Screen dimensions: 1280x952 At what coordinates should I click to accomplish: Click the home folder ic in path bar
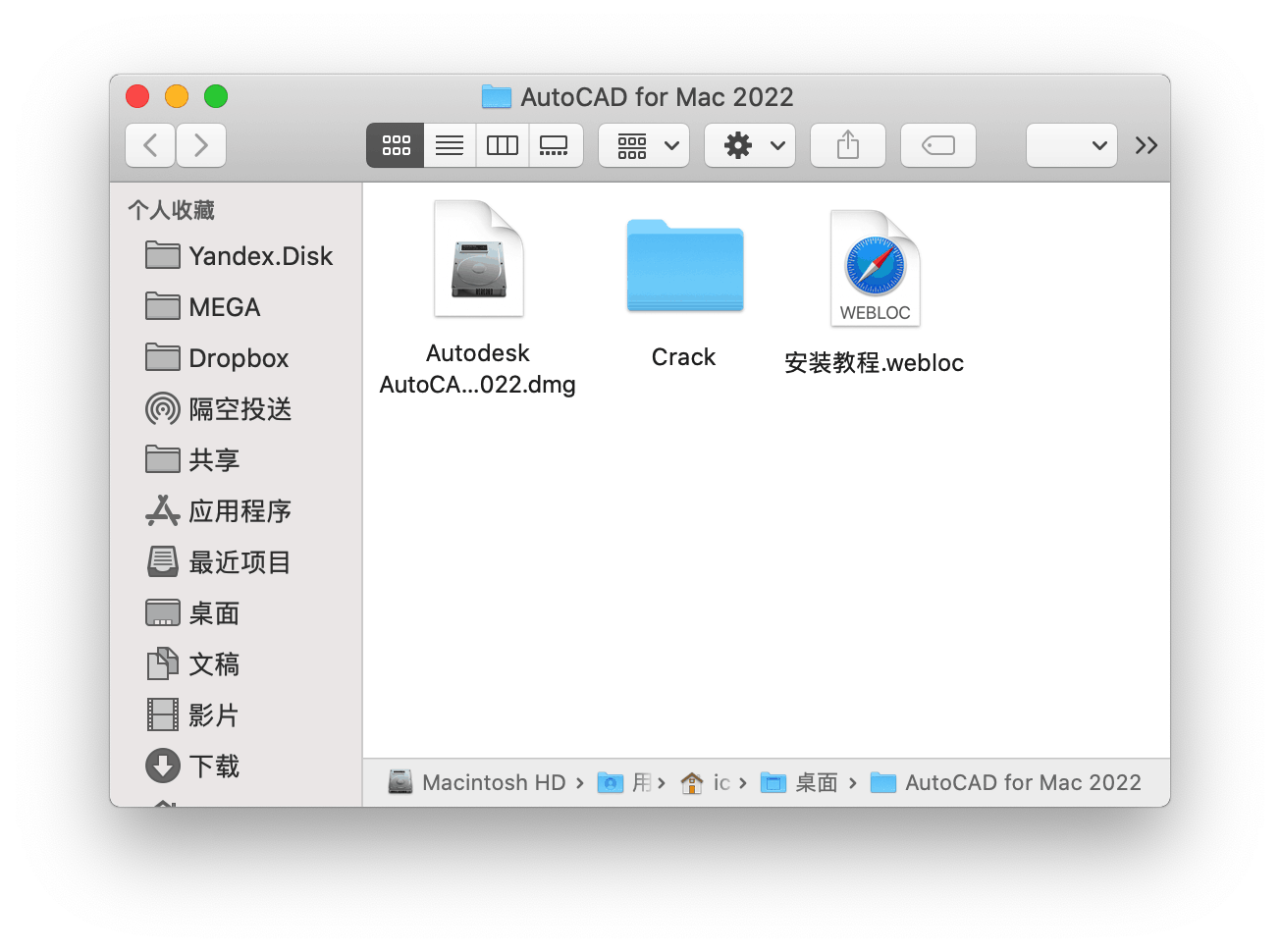point(706,782)
